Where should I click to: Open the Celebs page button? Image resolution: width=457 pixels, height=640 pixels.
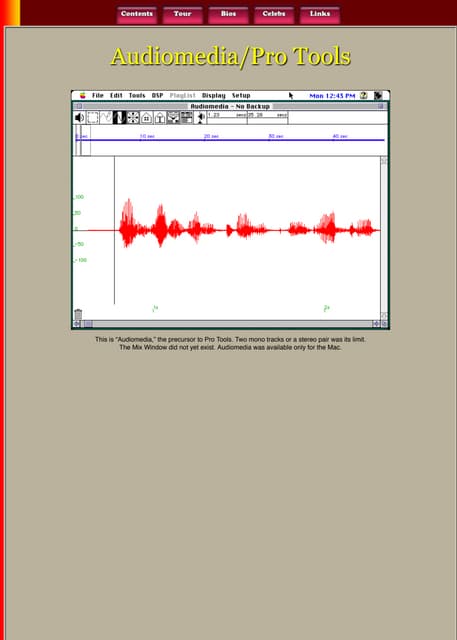(274, 15)
